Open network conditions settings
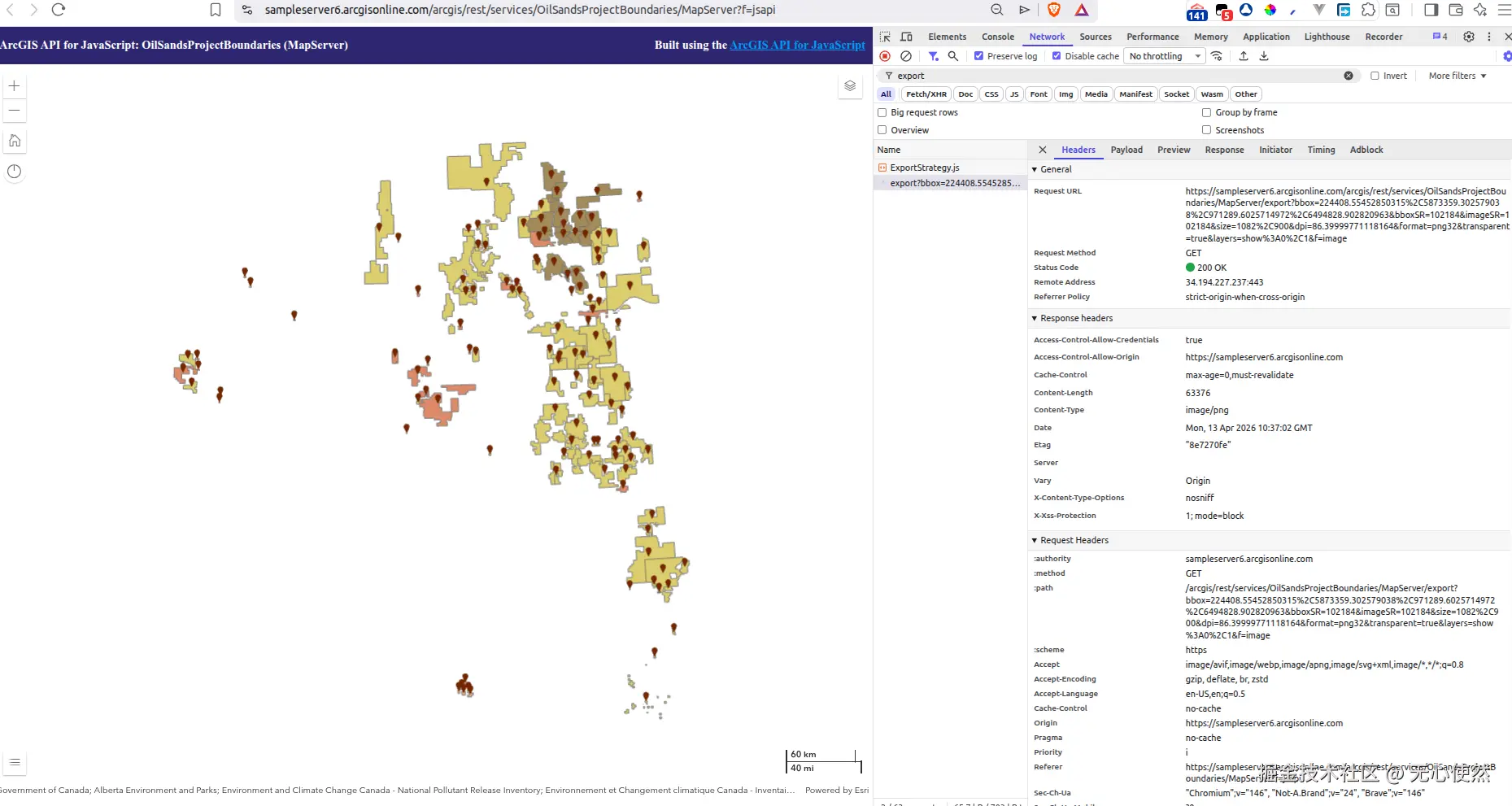 point(1217,56)
